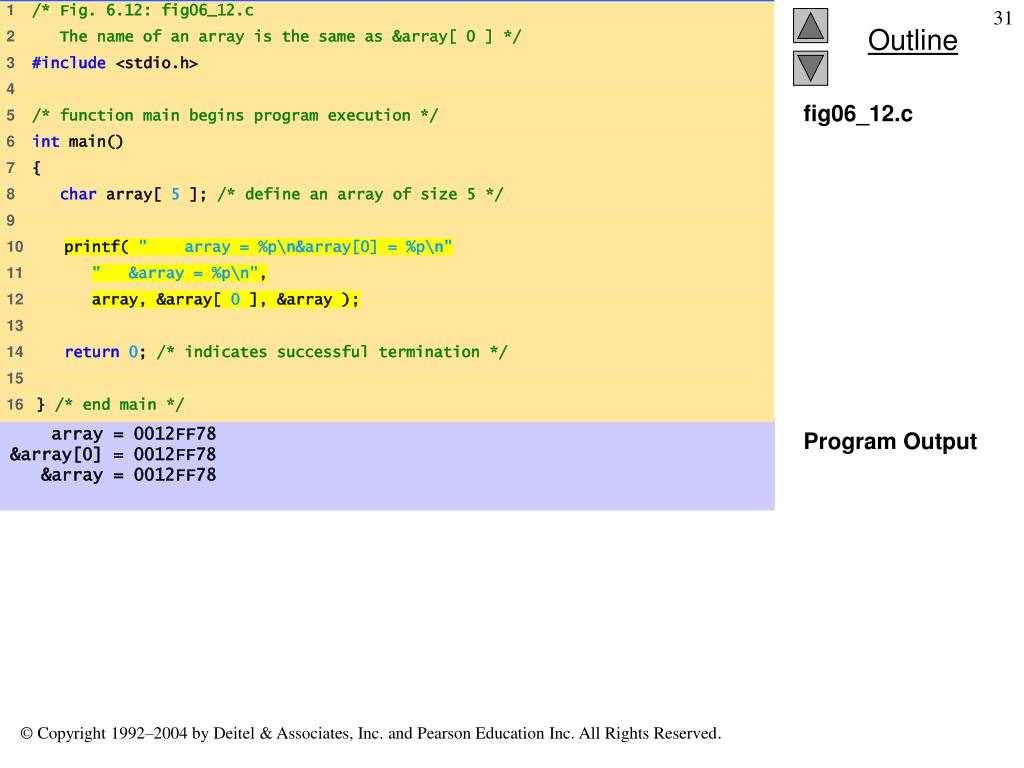Click the function main begins comment
The height and width of the screenshot is (768, 1024).
point(235,115)
